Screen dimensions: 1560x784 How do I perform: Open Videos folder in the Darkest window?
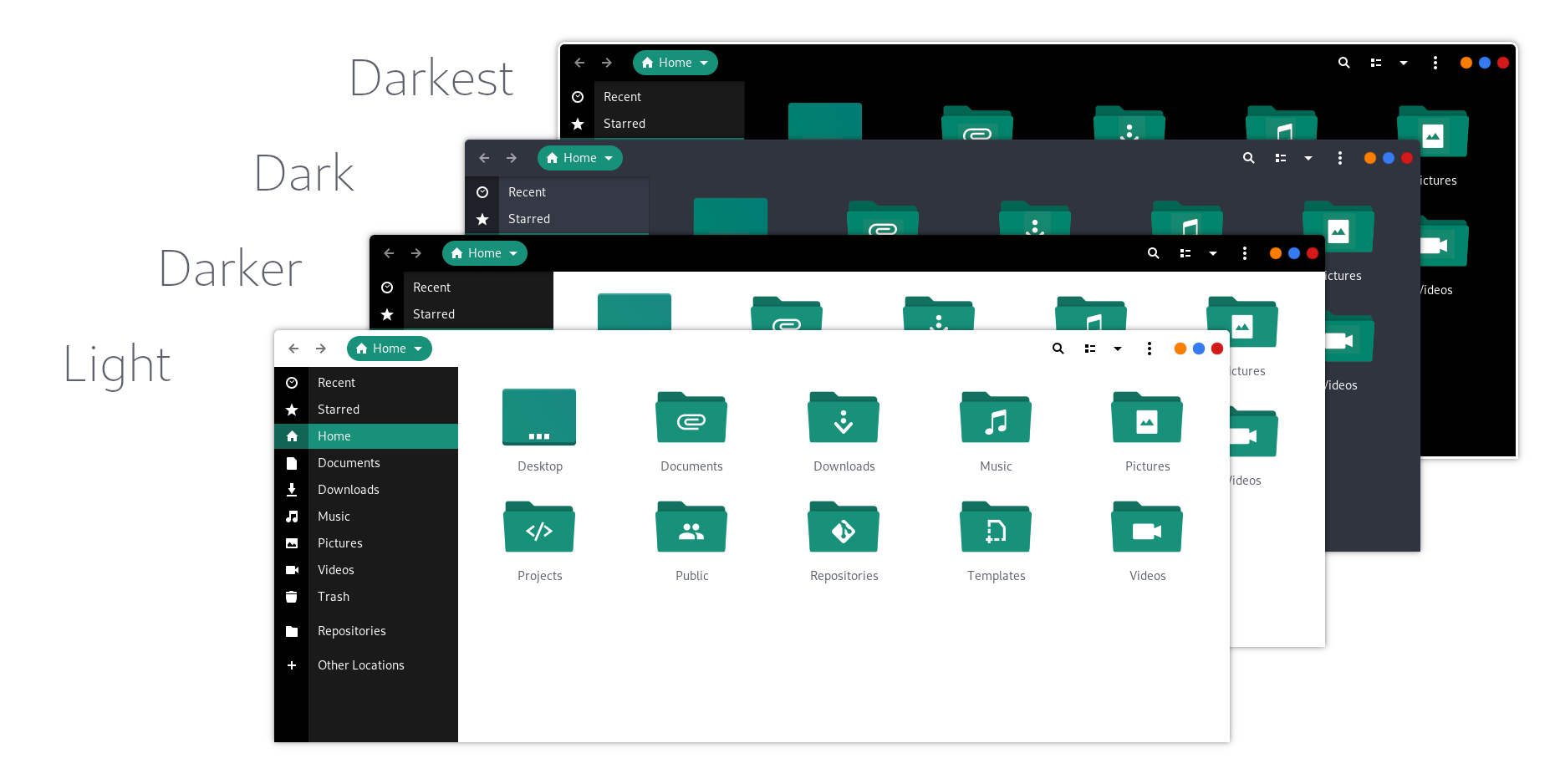[1445, 243]
